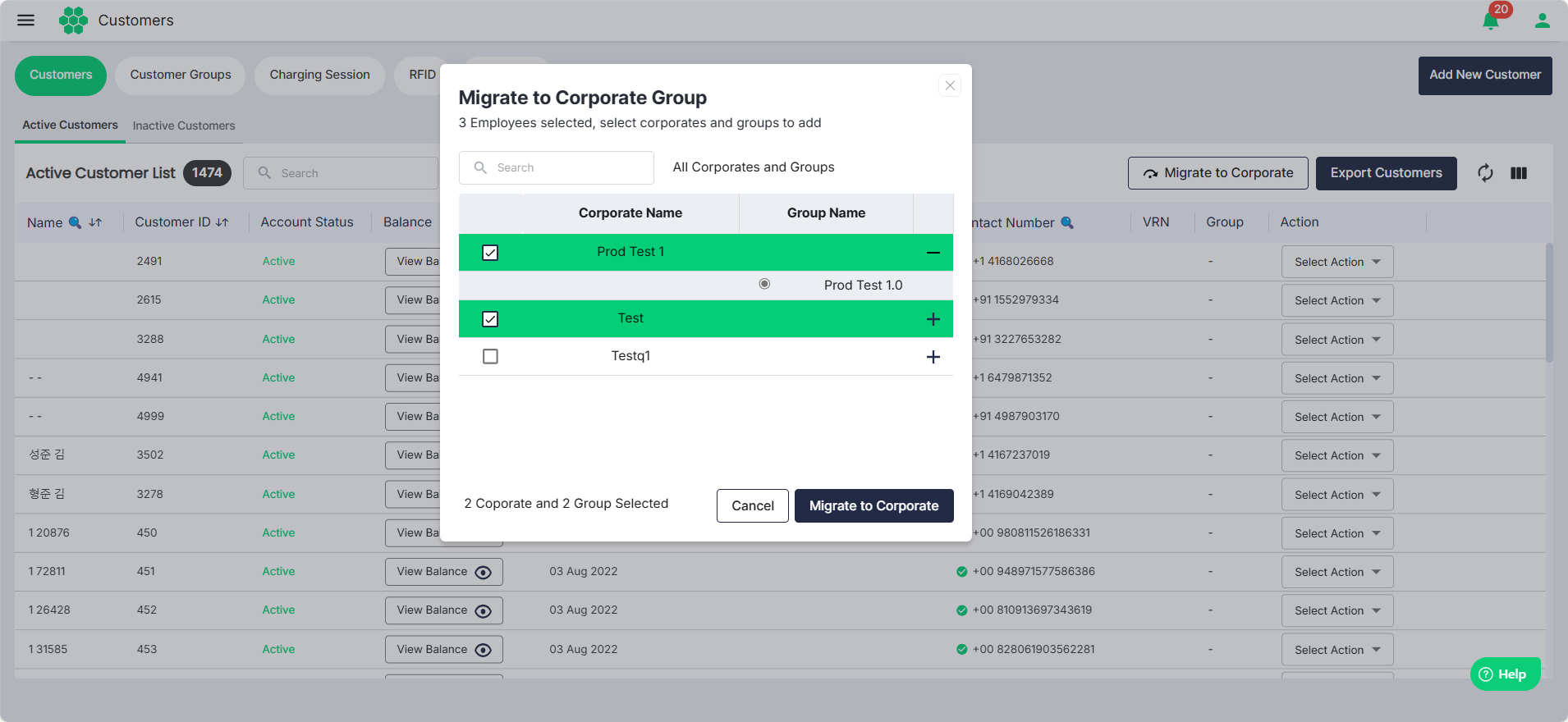Expand the Test corporate row
Image resolution: width=1568 pixels, height=722 pixels.
pos(933,319)
